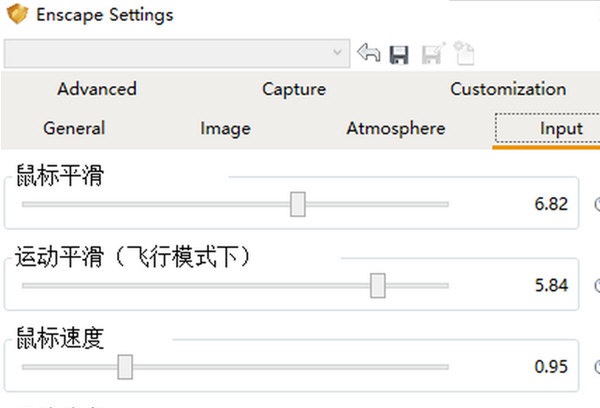
Task: Click the greyed new preset document icon
Action: click(462, 54)
